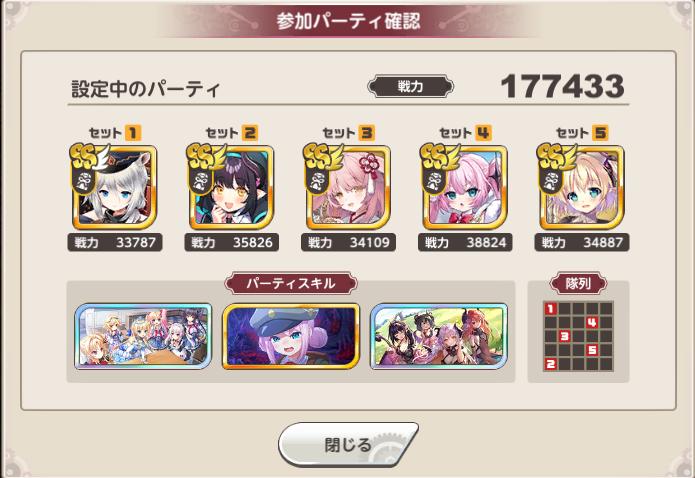Viewport: 695px width, 478px height.
Task: Click the 隊列 formation header label
Action: click(578, 283)
